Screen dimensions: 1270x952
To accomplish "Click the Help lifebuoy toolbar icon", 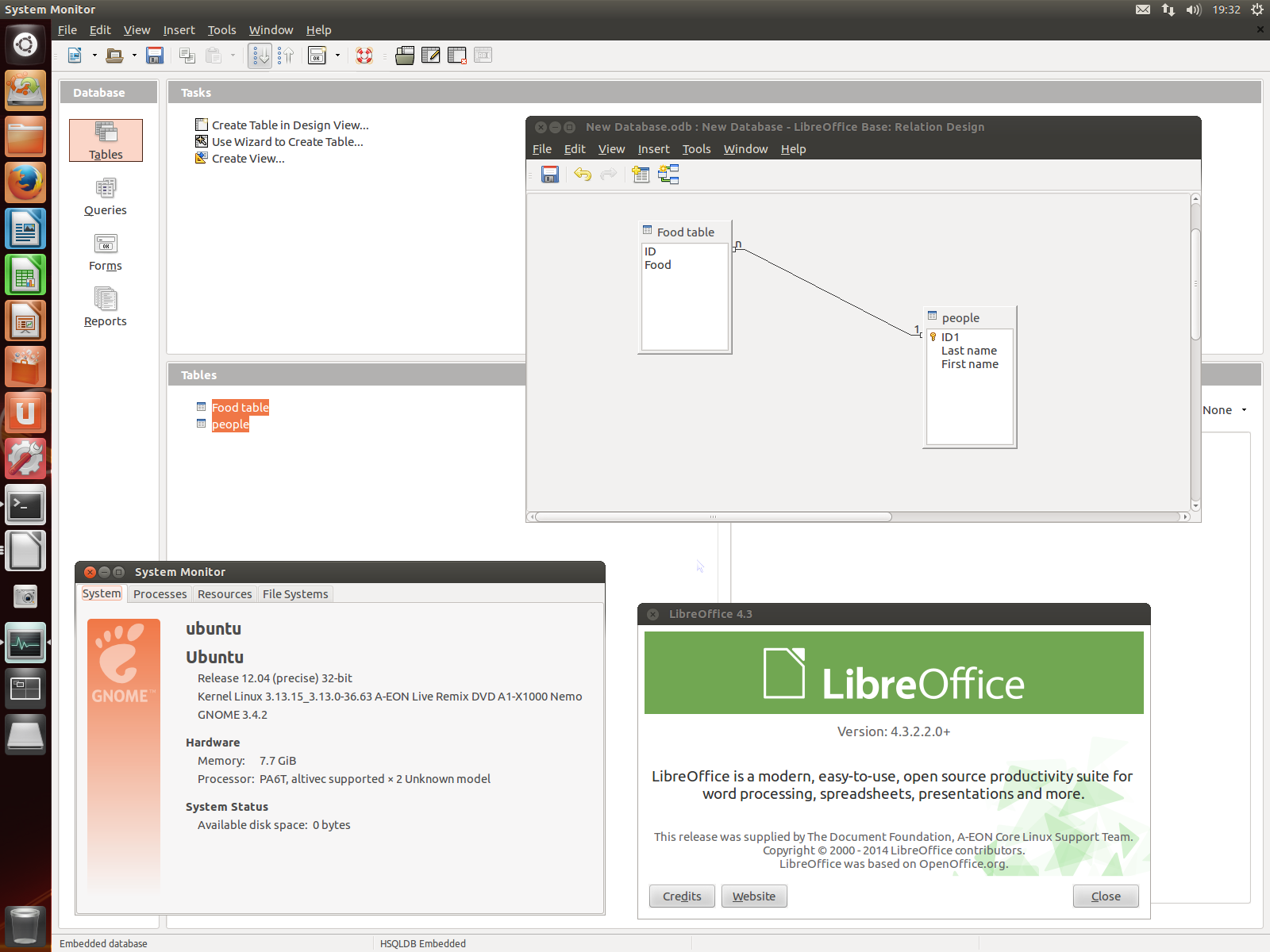I will [x=364, y=56].
